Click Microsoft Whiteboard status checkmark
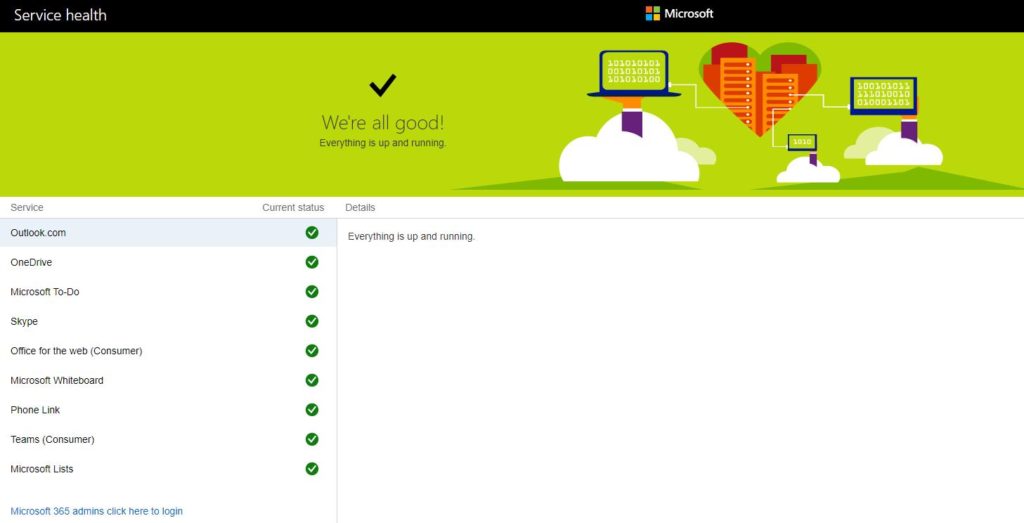 point(312,380)
